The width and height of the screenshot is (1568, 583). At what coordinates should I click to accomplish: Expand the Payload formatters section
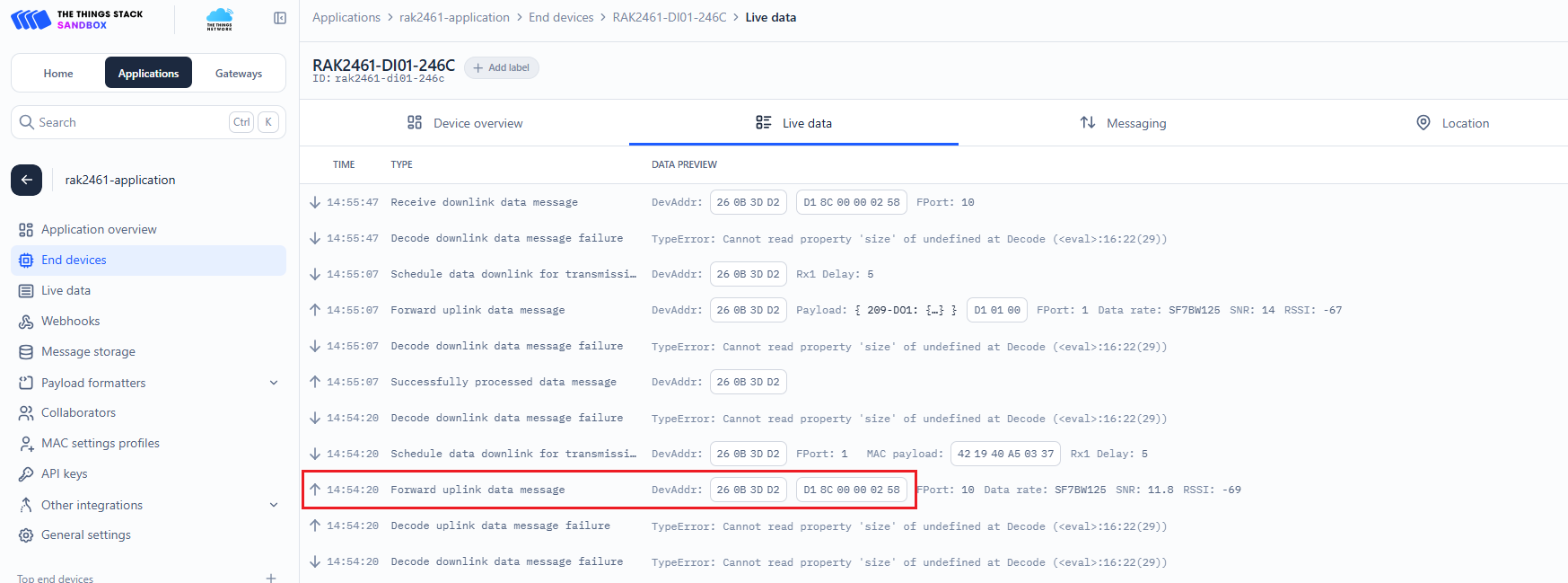point(274,383)
